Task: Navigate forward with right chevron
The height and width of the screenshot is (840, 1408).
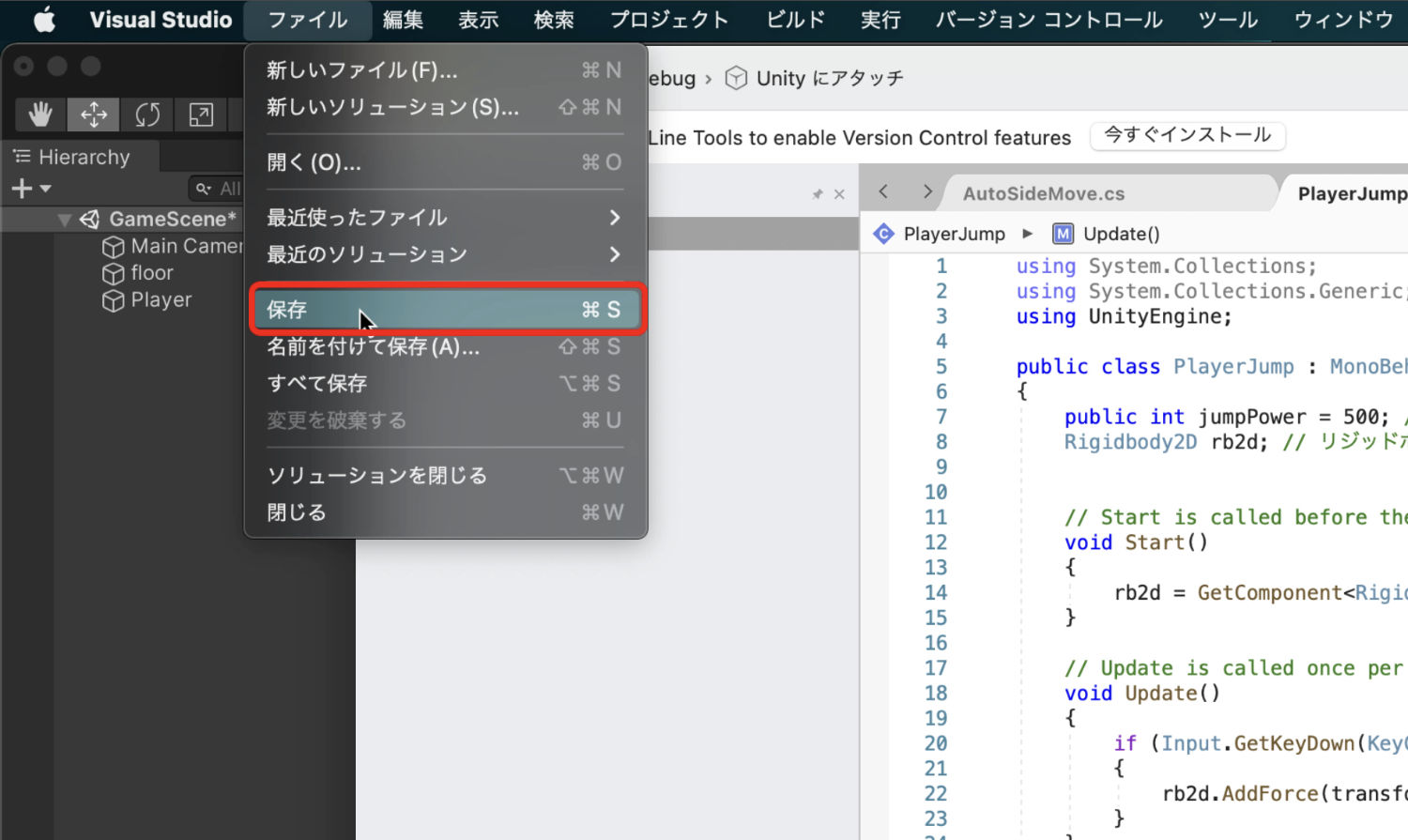Action: 927,191
